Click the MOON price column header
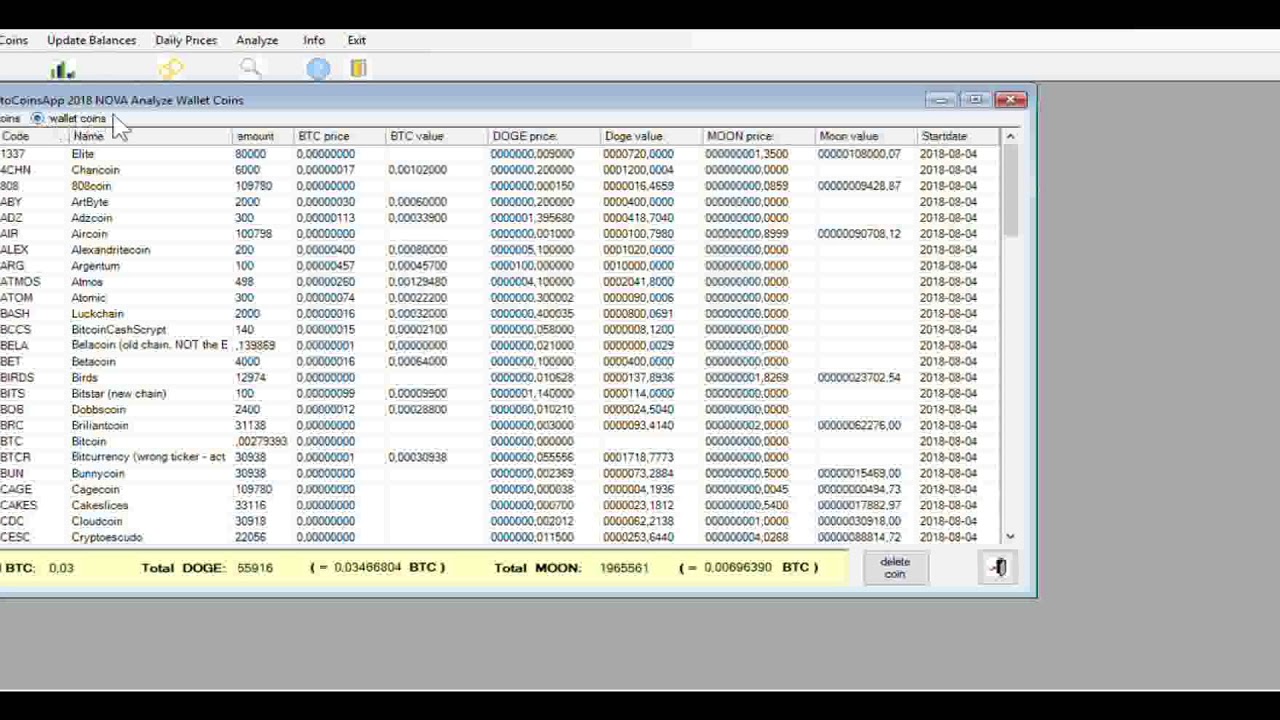1280x720 pixels. pos(759,136)
